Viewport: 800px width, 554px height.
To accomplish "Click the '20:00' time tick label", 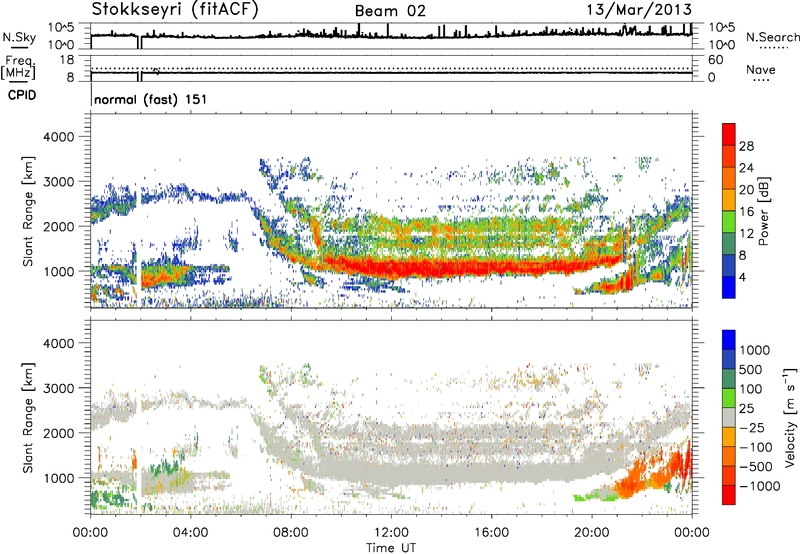I will pyautogui.click(x=592, y=533).
